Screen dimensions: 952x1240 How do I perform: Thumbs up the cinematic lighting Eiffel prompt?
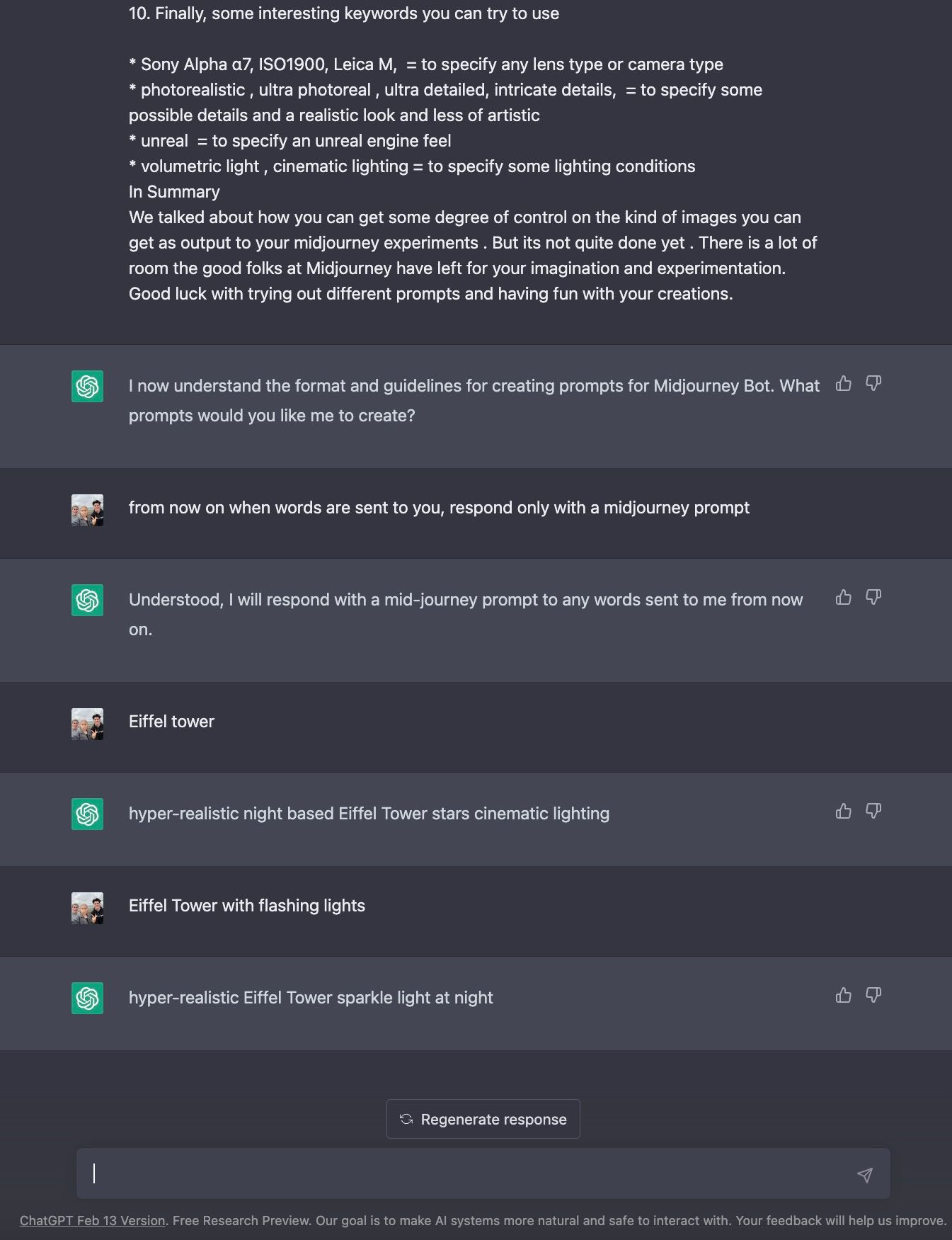843,811
